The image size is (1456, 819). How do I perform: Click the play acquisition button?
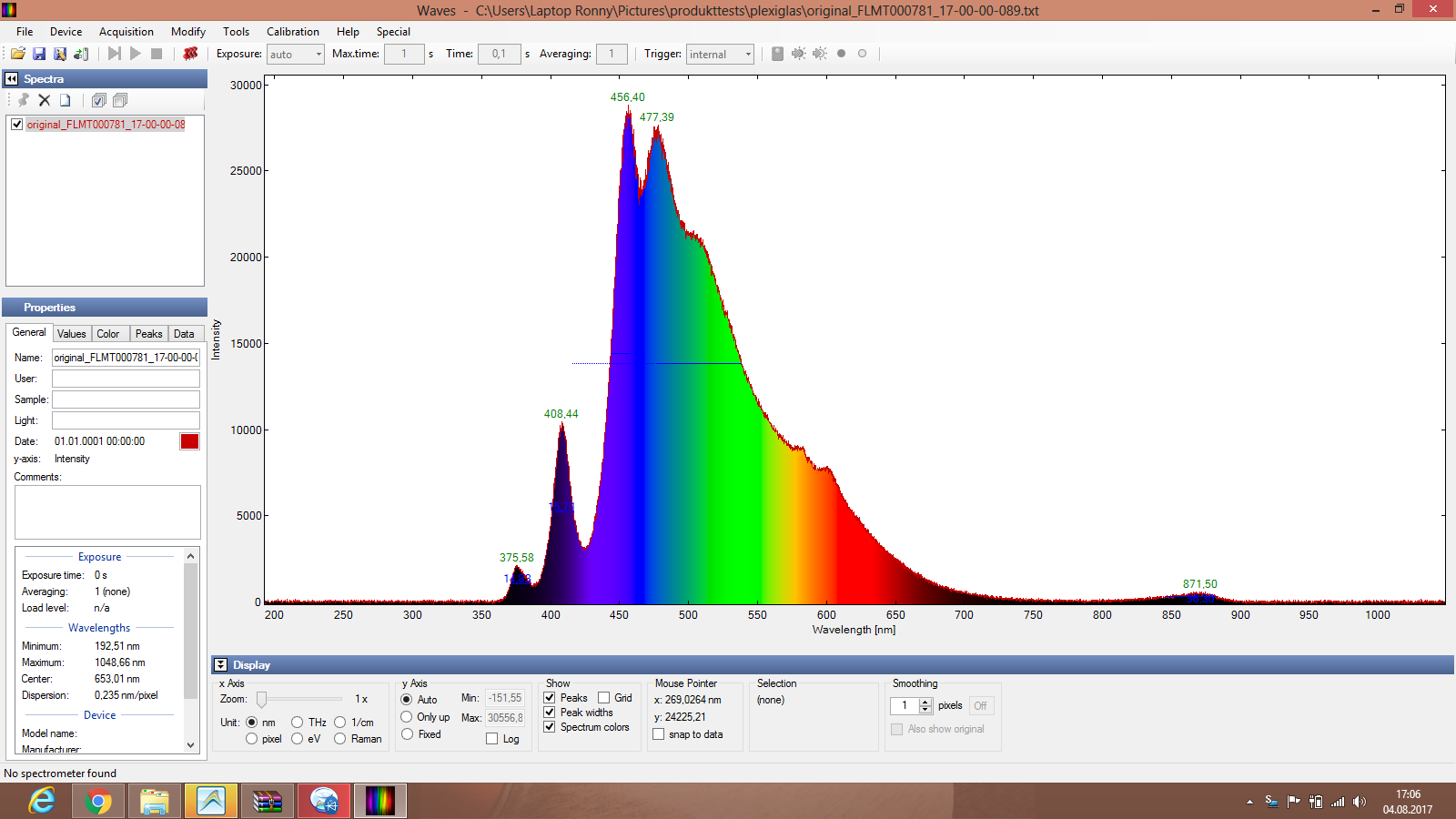point(136,54)
